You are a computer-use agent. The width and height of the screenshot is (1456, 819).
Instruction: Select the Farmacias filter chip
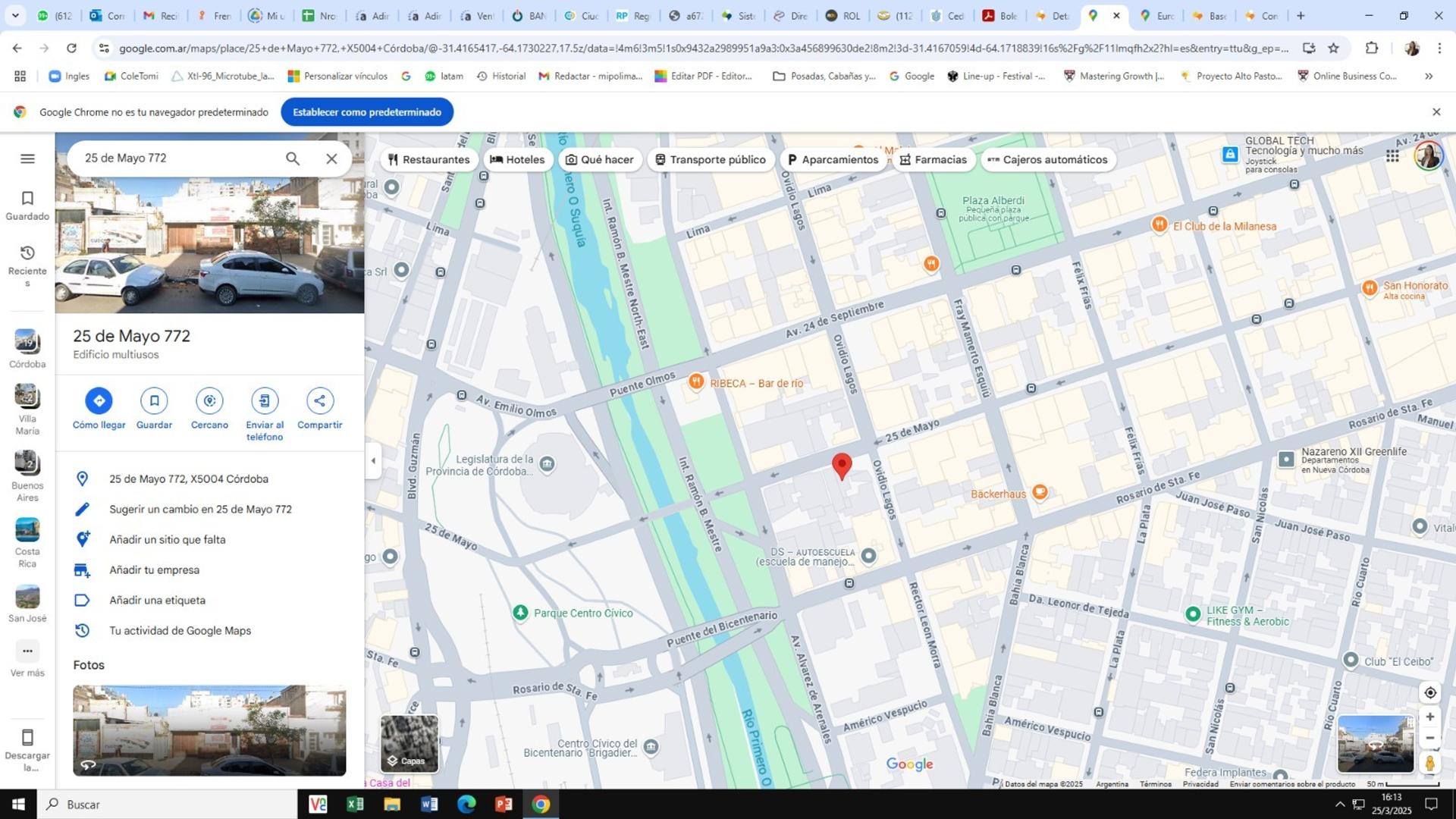pyautogui.click(x=933, y=160)
